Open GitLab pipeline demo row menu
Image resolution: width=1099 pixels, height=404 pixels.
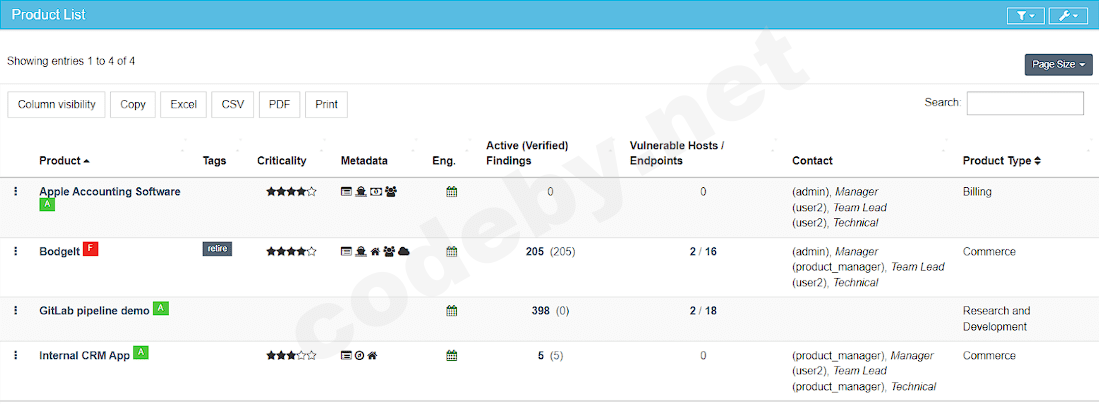pos(16,311)
